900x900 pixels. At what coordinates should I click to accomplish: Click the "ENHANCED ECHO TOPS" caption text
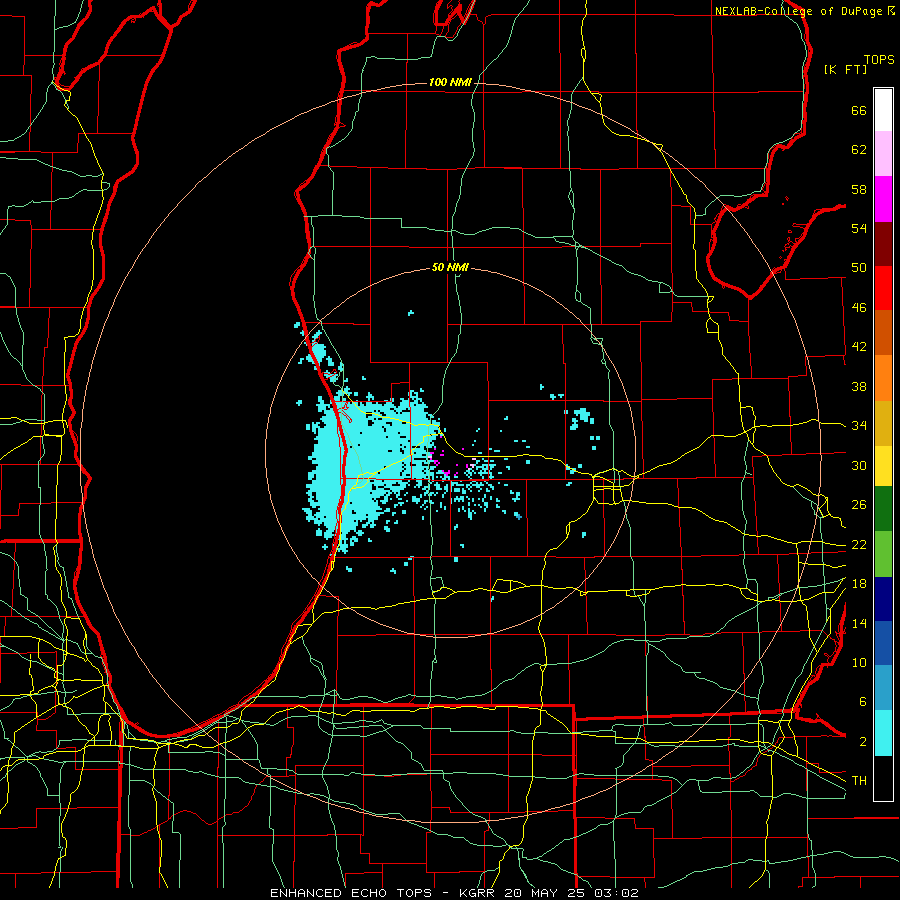tap(350, 893)
